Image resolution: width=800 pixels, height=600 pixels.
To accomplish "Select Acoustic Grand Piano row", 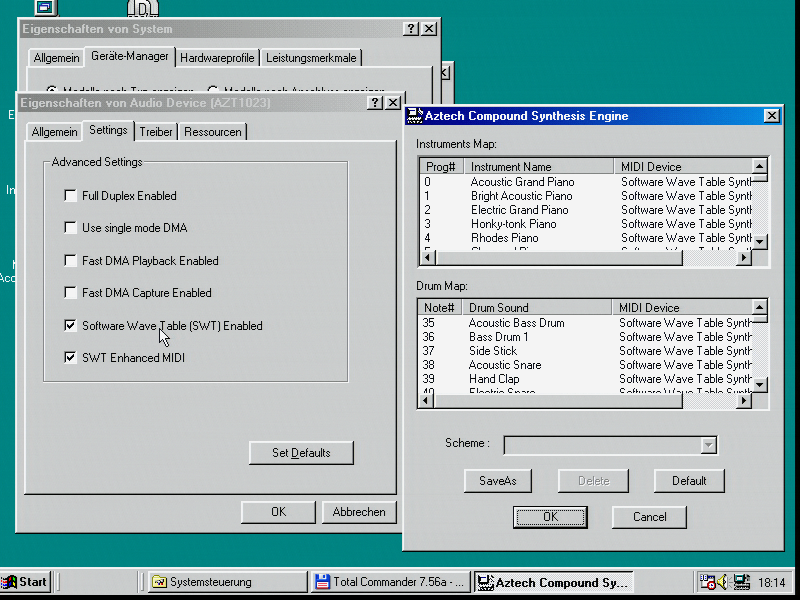I will (x=586, y=182).
